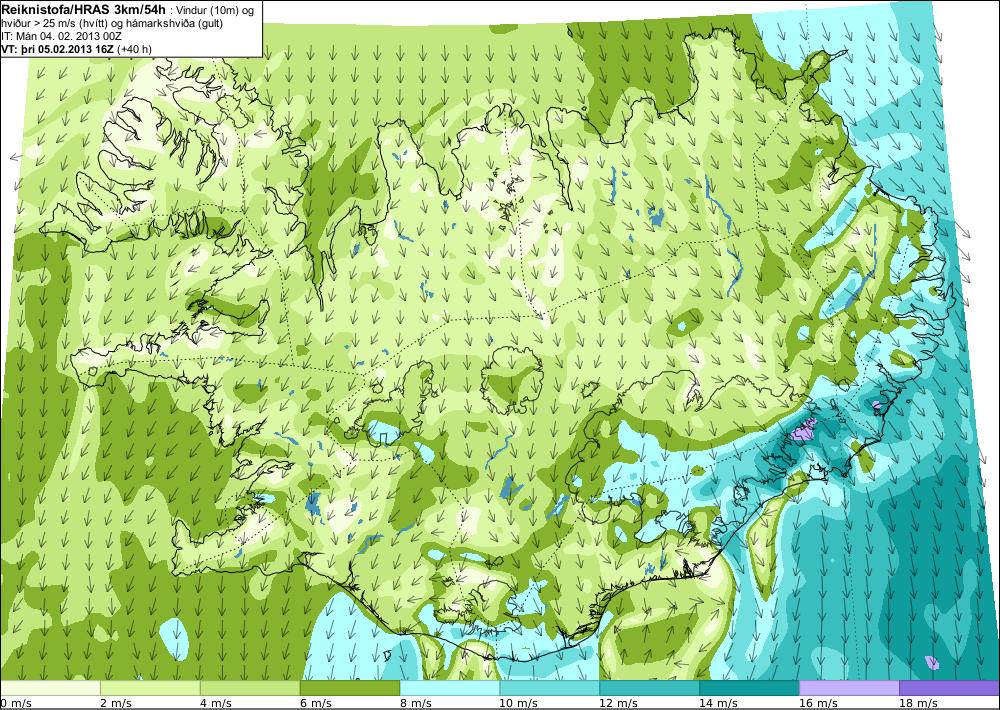Click the 'VT: þri 05.02.2013 16Z' valid time
The width and height of the screenshot is (1000, 710).
(x=57, y=48)
